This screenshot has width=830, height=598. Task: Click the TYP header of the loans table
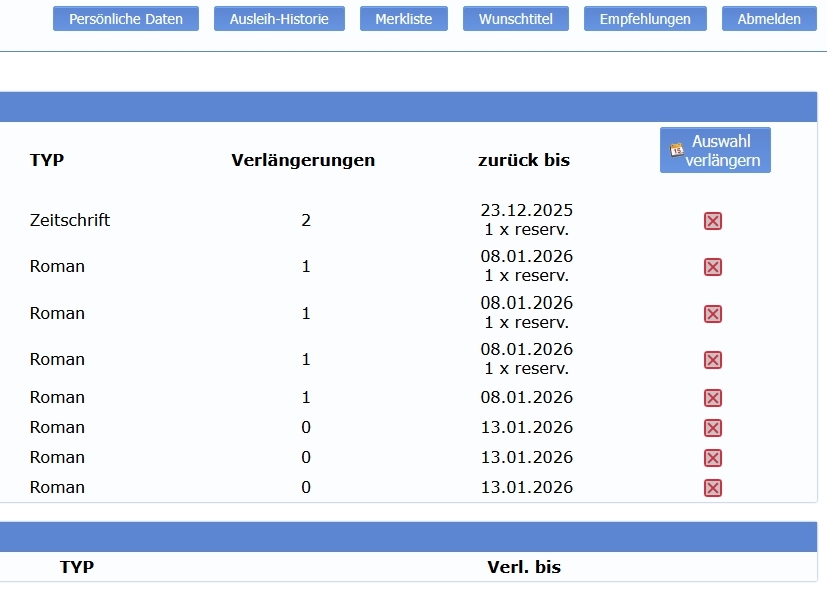coord(47,160)
